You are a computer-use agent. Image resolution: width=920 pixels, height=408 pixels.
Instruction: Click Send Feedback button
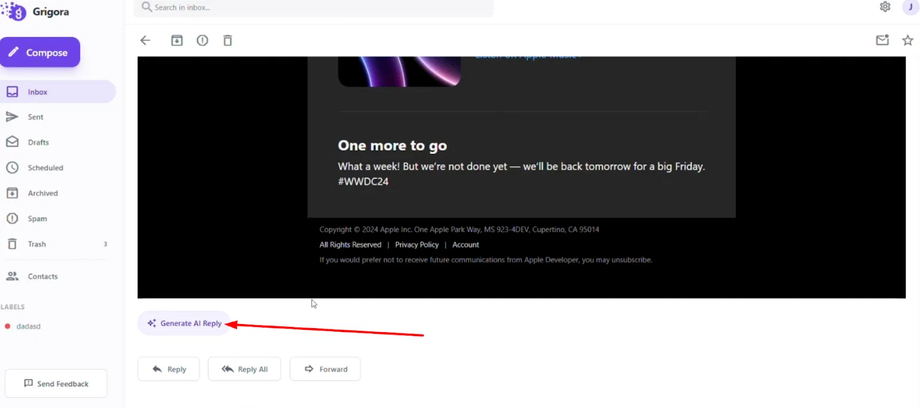click(56, 383)
